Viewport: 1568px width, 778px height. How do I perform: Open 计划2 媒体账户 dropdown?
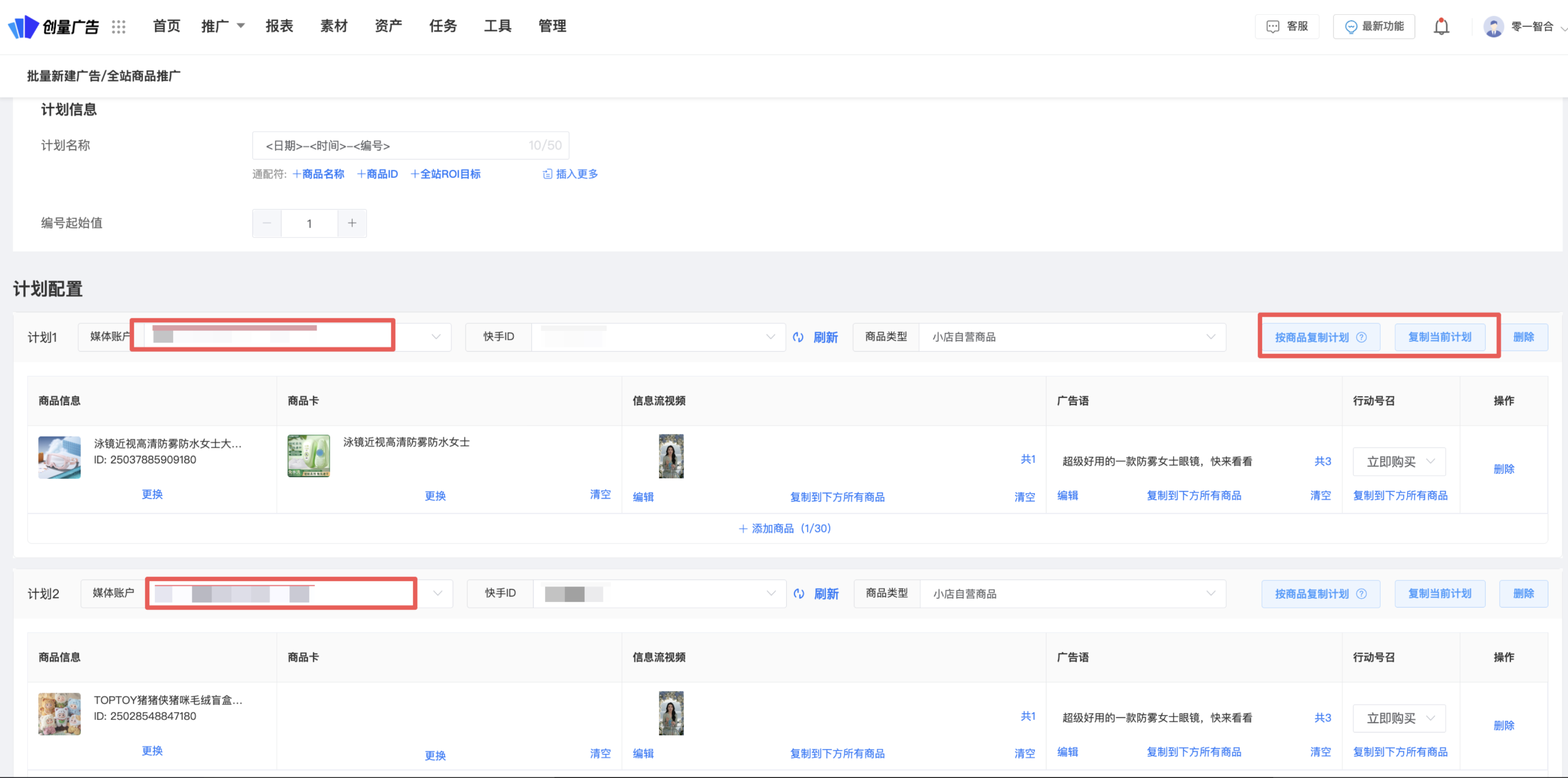[267, 593]
